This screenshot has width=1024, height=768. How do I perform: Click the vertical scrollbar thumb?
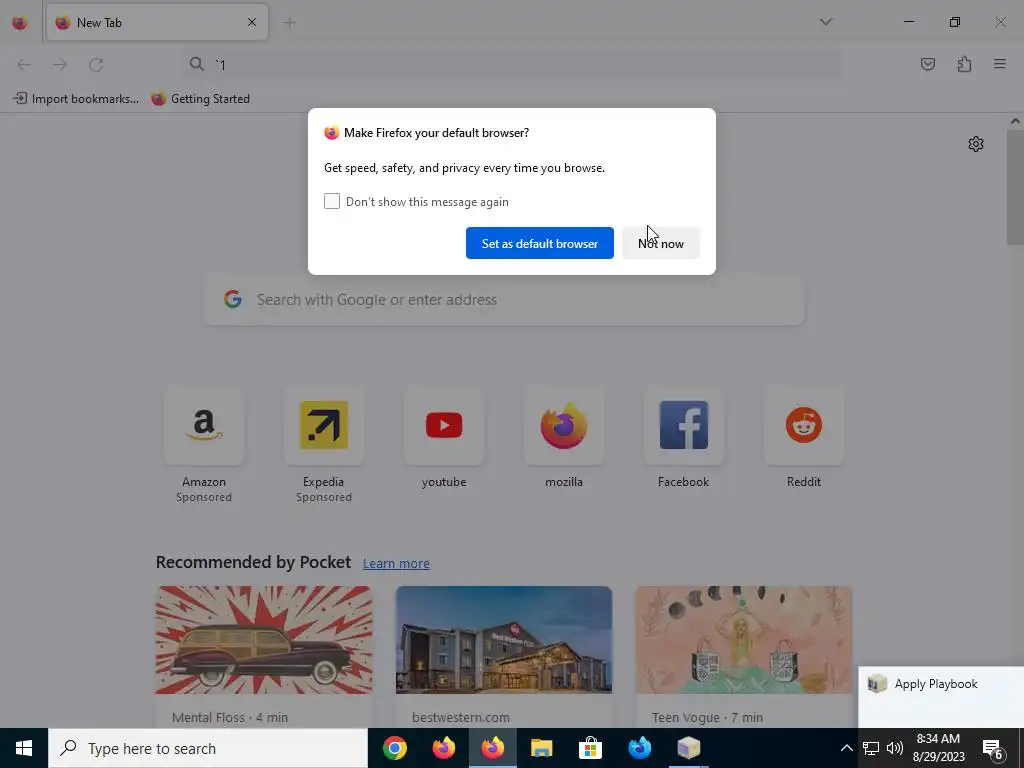[1015, 187]
